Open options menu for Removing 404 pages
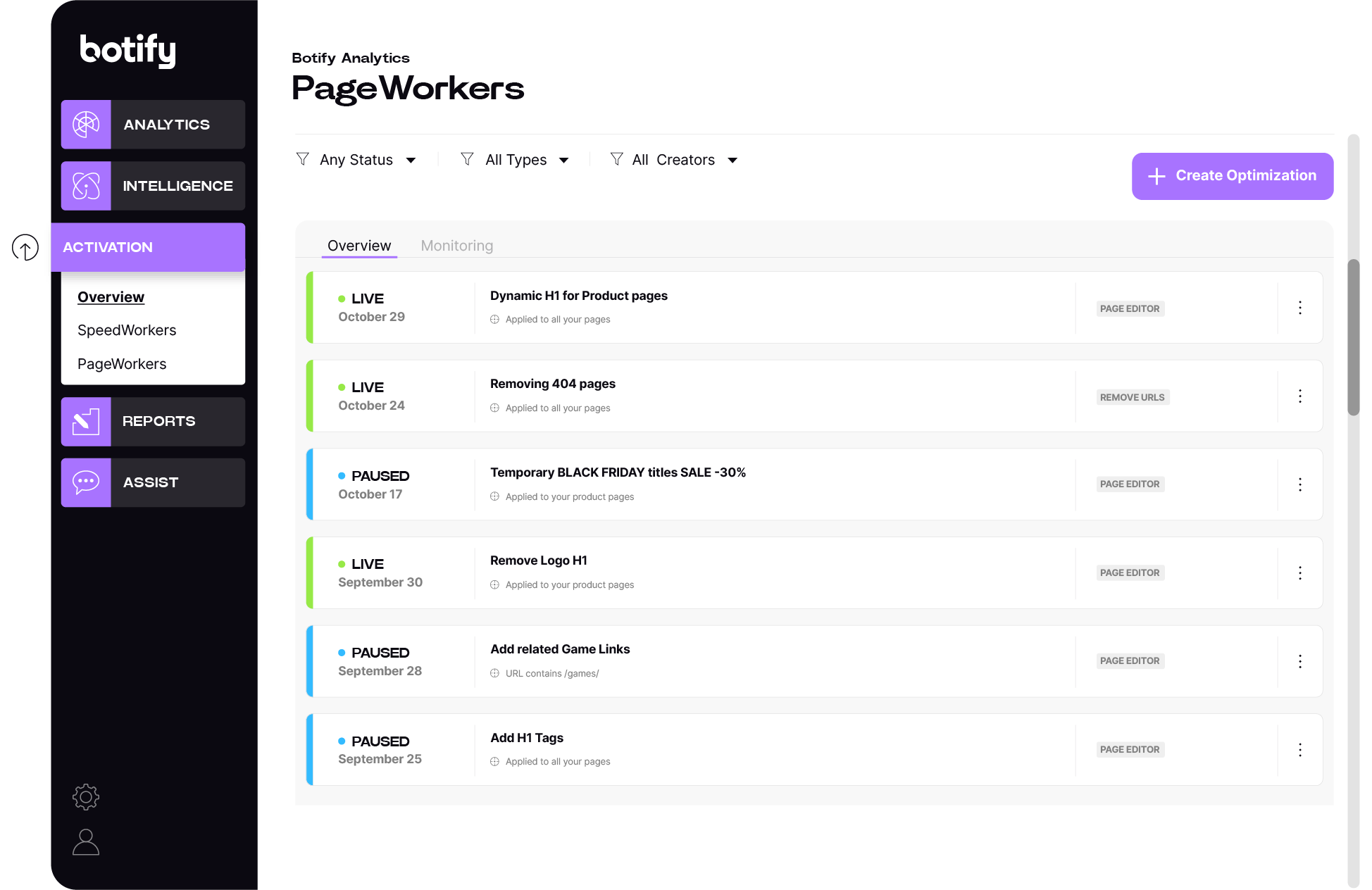 pos(1299,396)
